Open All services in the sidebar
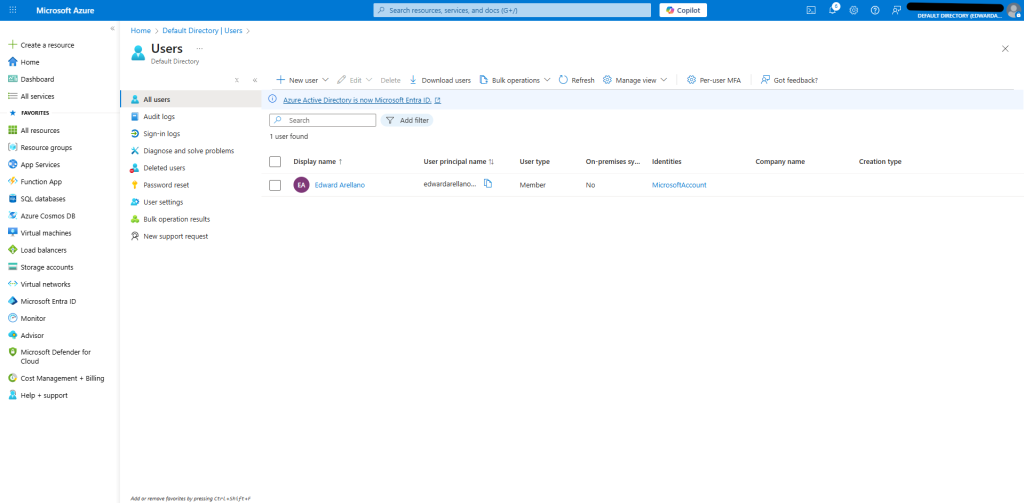This screenshot has width=1024, height=503. [31, 96]
